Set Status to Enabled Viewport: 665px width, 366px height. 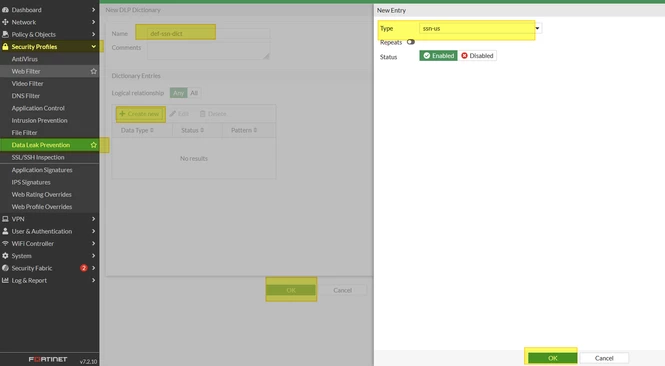click(439, 56)
